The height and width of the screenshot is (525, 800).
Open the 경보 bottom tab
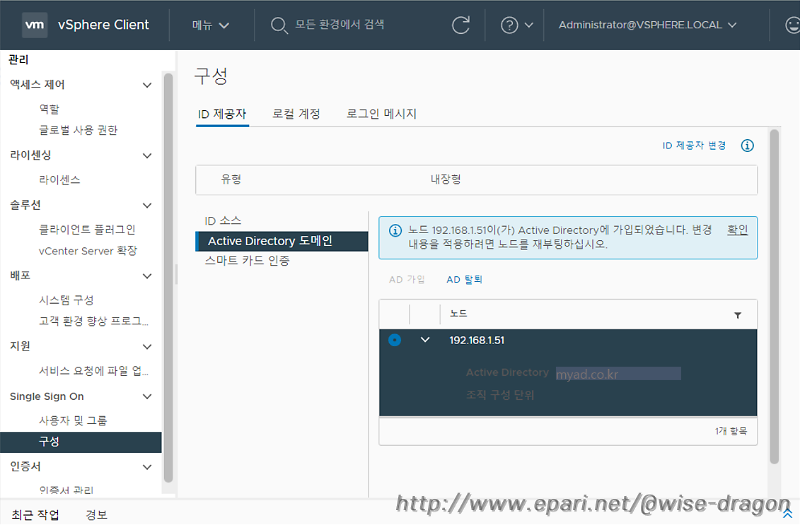coord(96,514)
